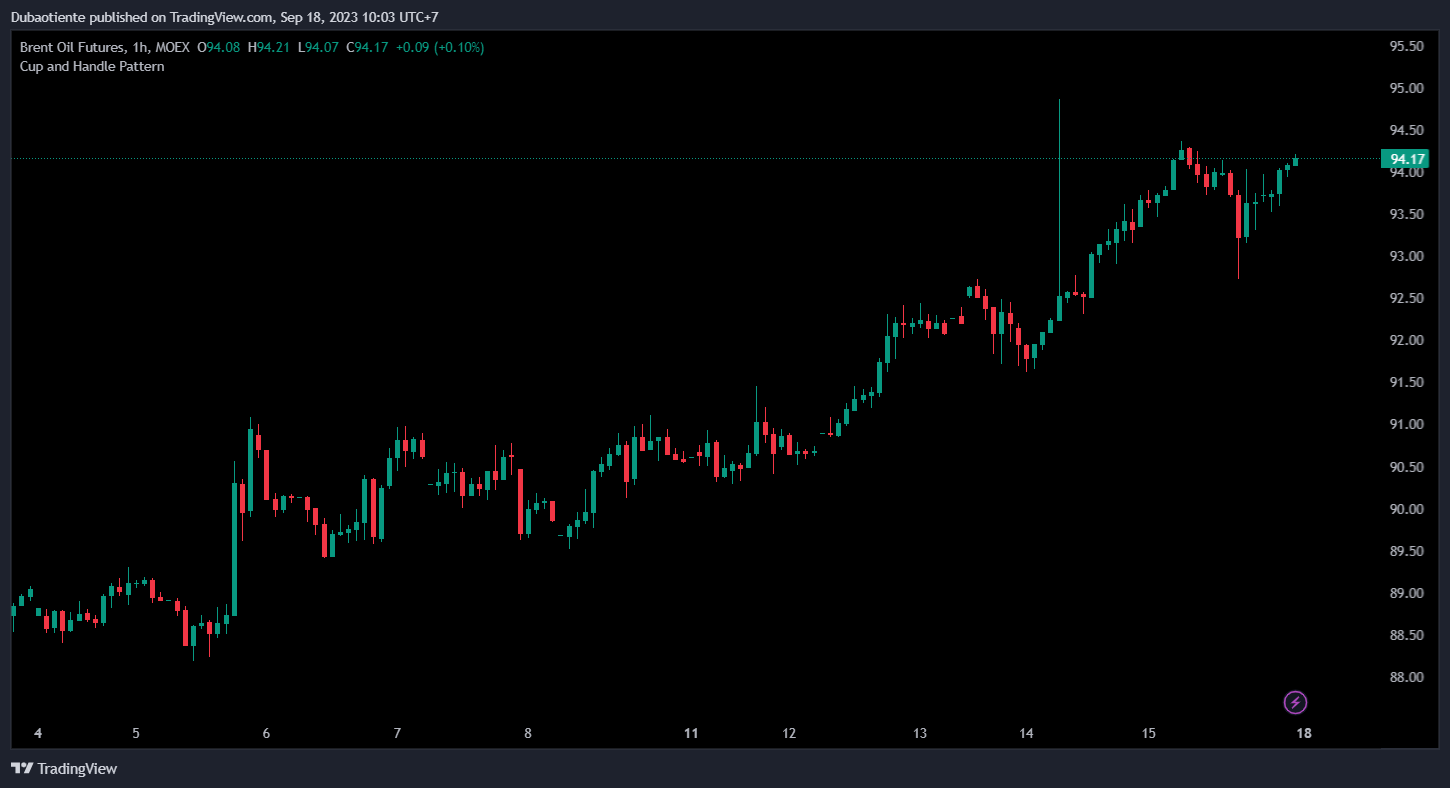
Task: Click the 1h interval in chart legend
Action: click(139, 47)
